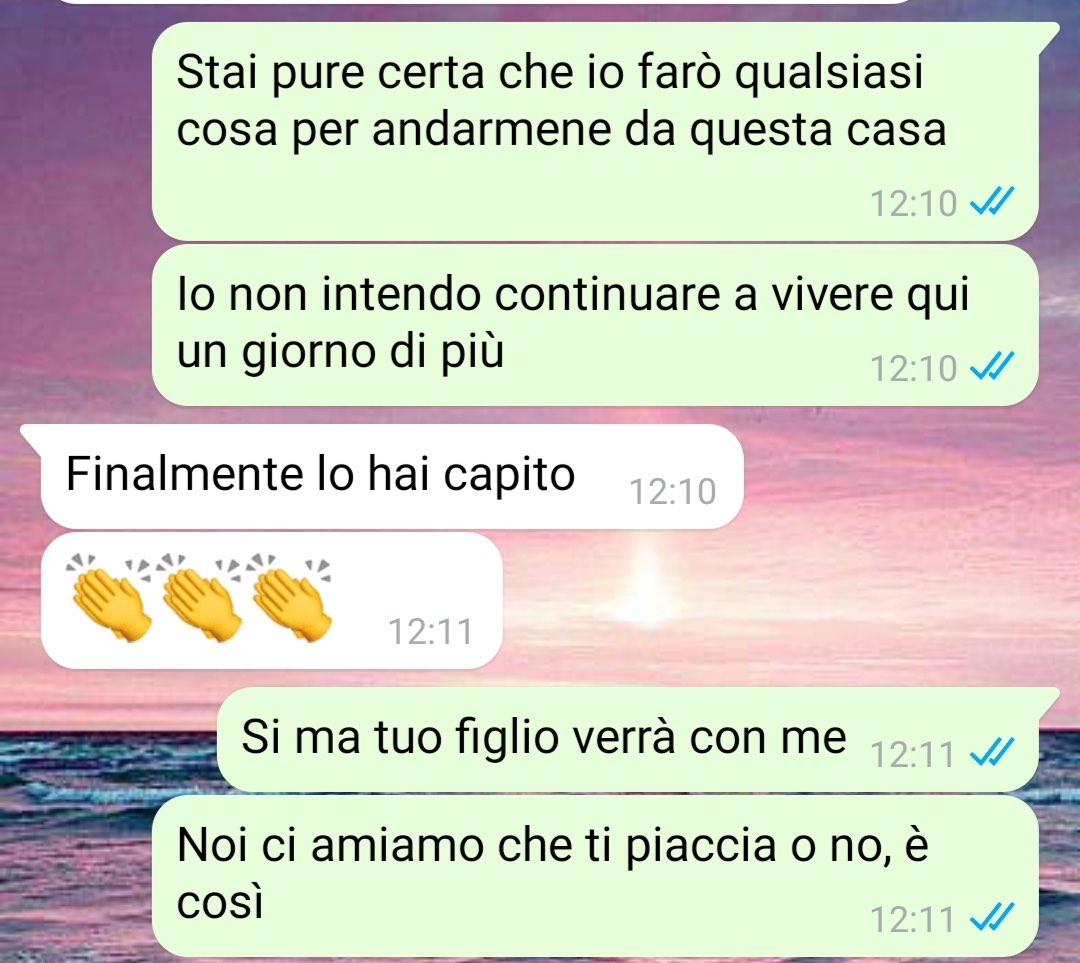This screenshot has width=1080, height=963.
Task: Click the third clapping hands emoji
Action: point(291,598)
